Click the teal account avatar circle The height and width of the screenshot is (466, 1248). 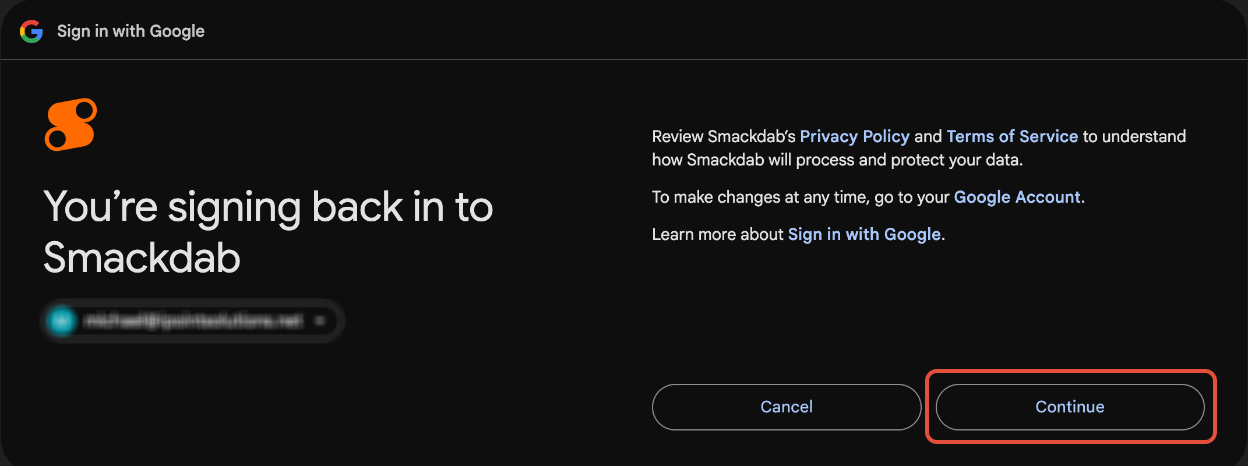(x=62, y=321)
